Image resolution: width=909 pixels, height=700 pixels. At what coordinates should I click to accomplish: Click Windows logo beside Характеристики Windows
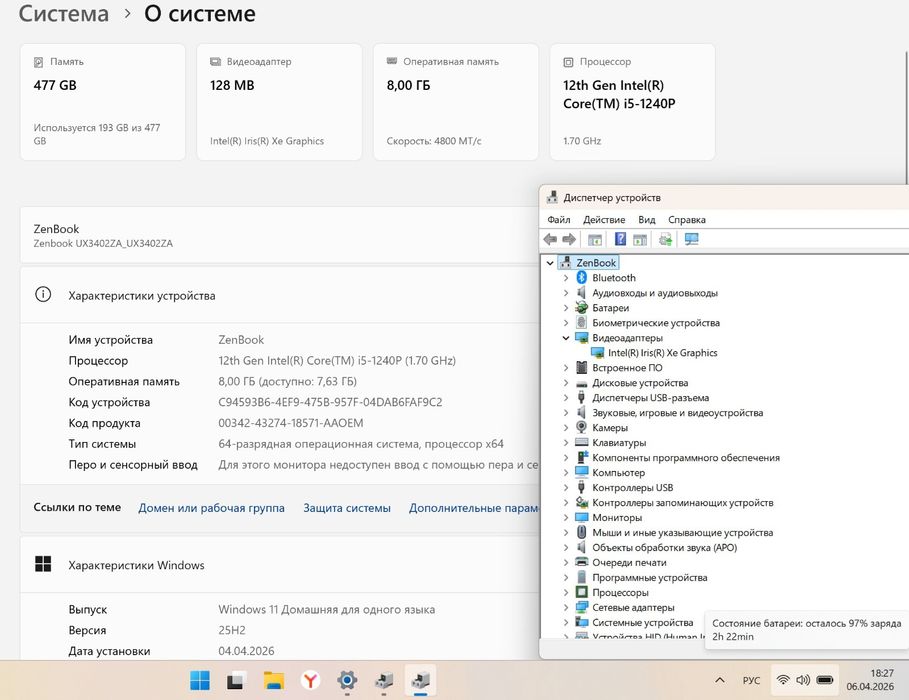[43, 564]
